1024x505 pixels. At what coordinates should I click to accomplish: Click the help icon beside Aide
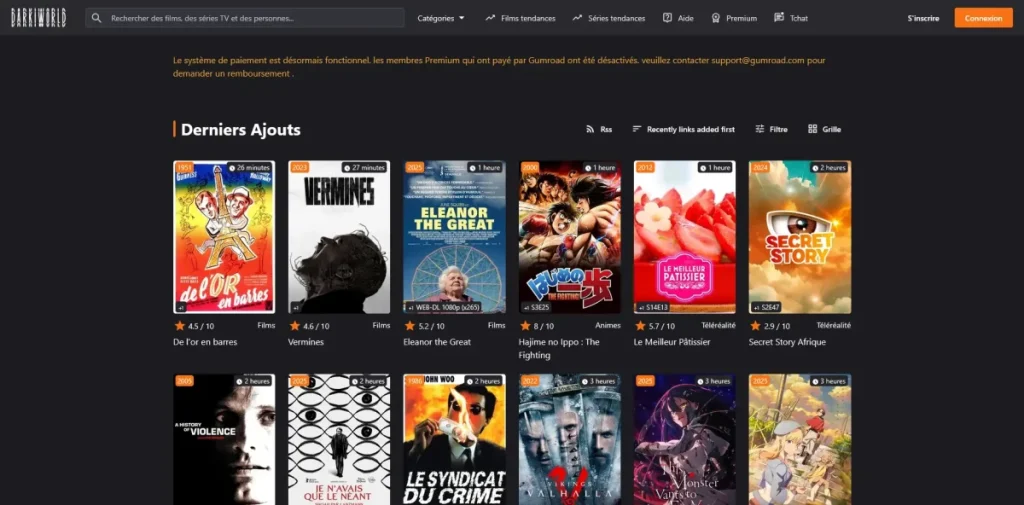tap(667, 18)
